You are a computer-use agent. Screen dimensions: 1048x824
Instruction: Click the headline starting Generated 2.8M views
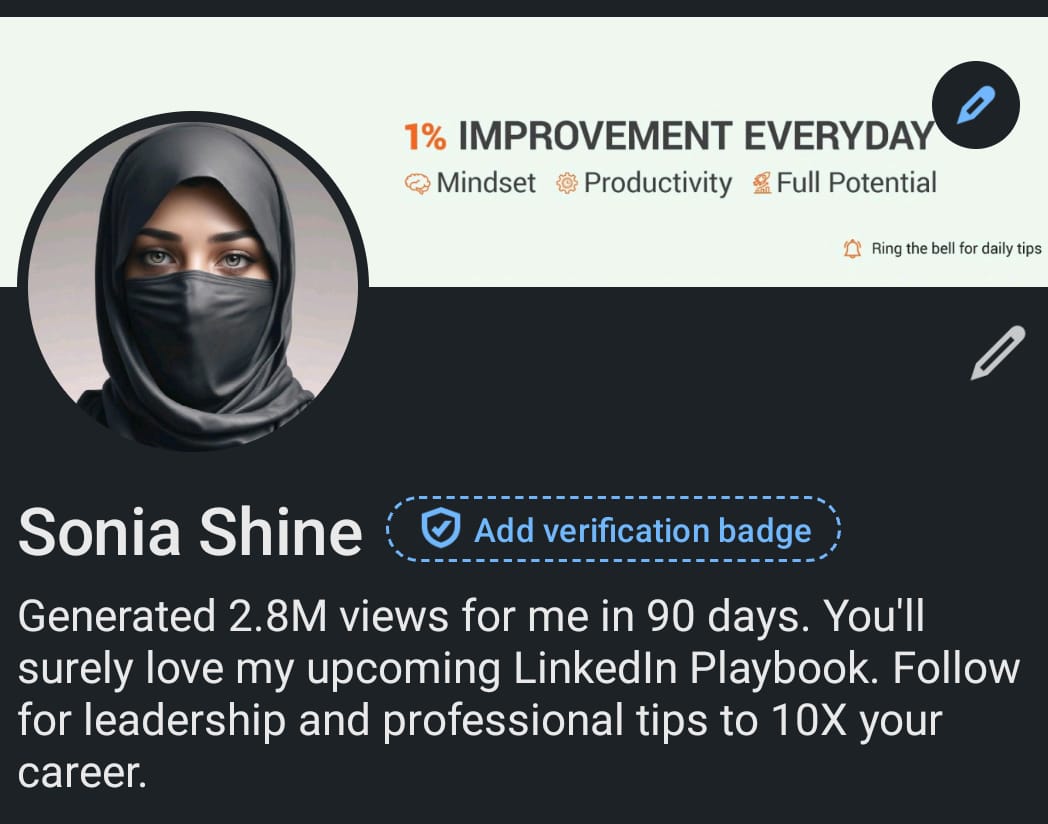[519, 693]
